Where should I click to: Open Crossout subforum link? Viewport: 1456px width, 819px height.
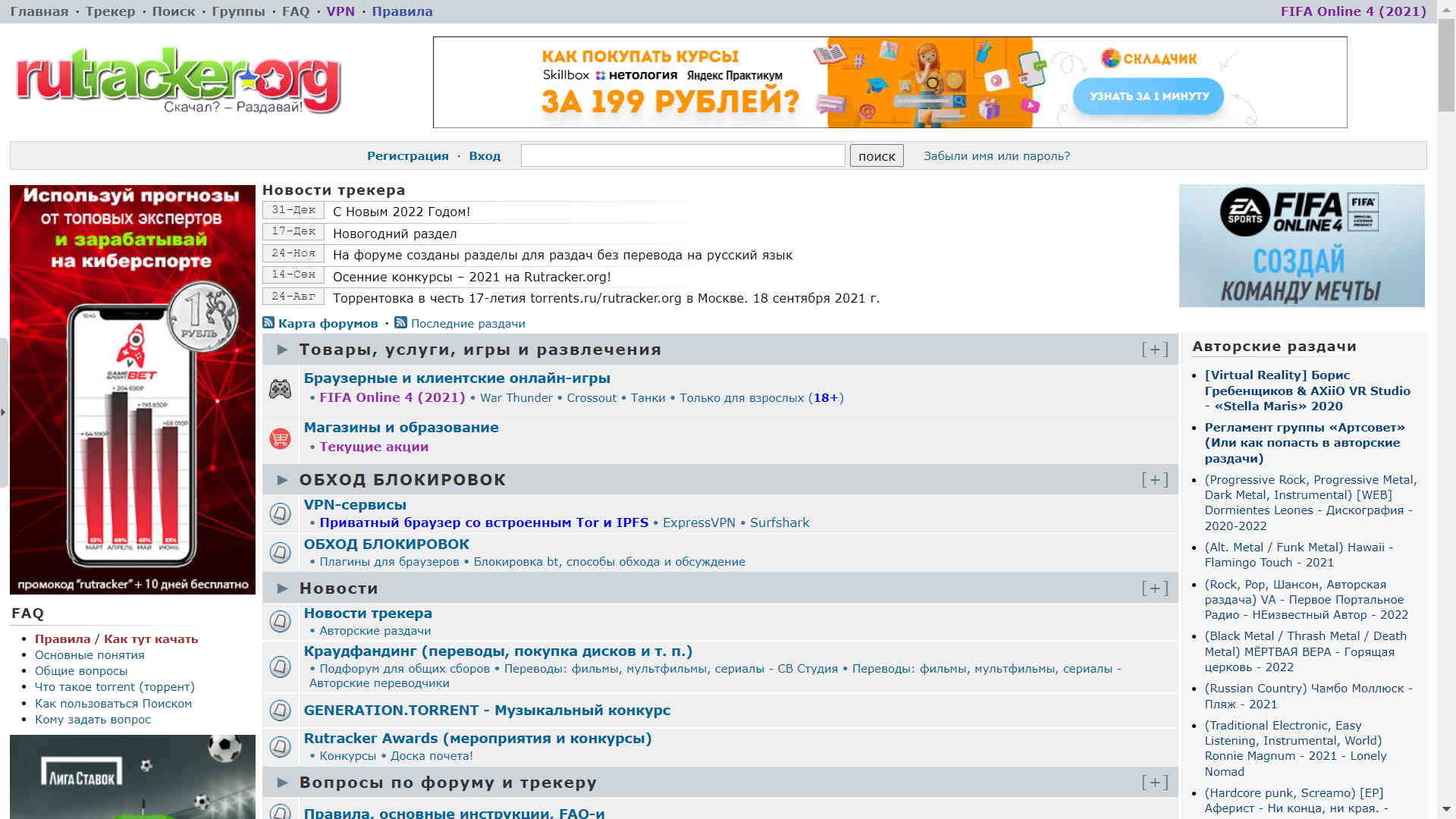point(591,398)
